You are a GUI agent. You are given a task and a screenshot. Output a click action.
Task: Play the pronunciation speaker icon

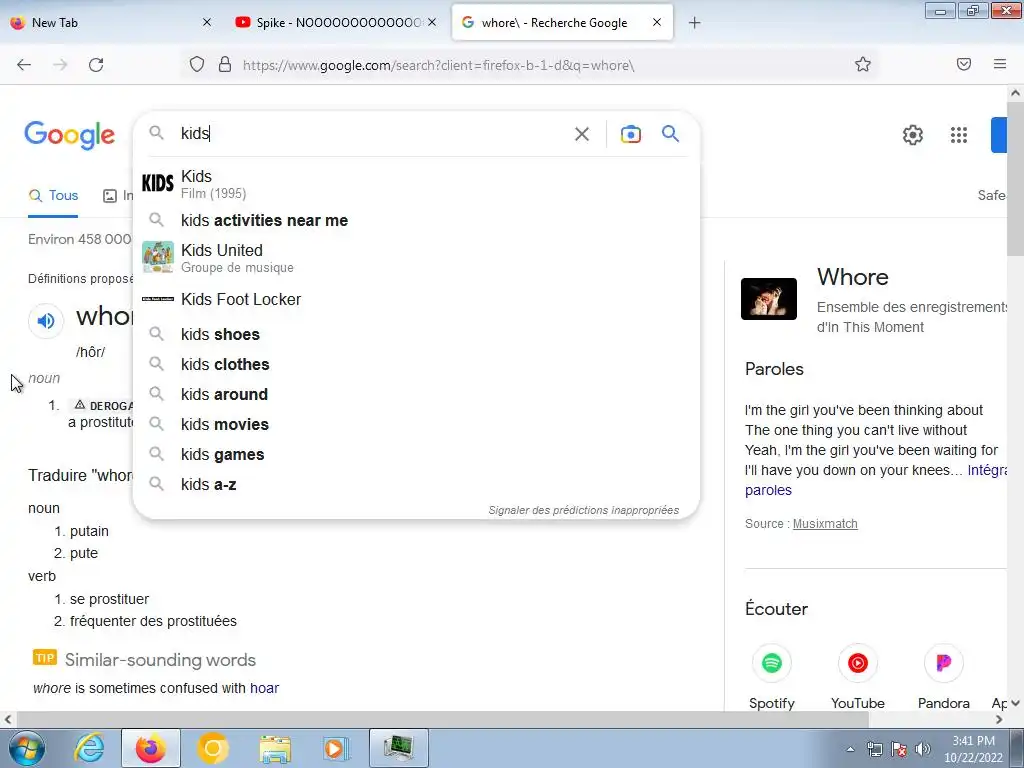(46, 321)
